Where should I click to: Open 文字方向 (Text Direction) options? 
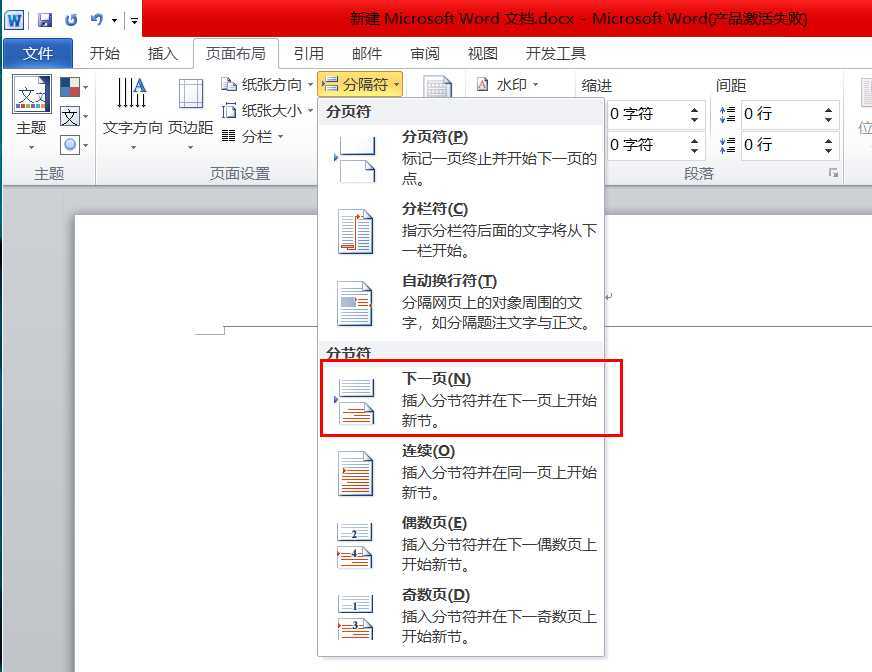132,113
